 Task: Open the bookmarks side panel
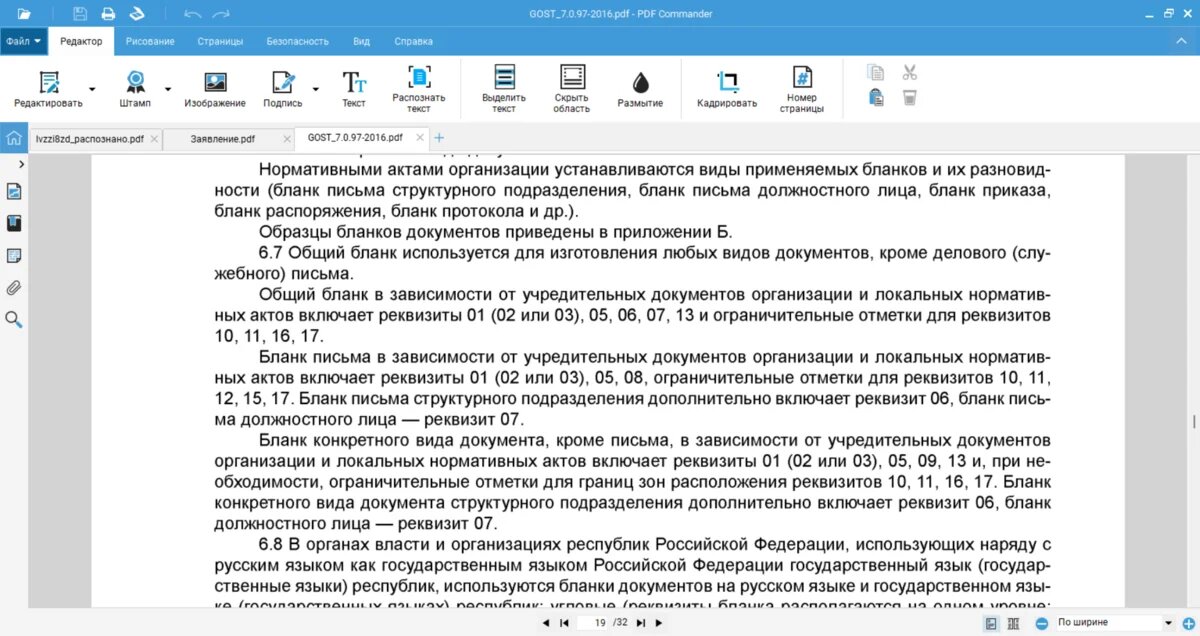(14, 223)
